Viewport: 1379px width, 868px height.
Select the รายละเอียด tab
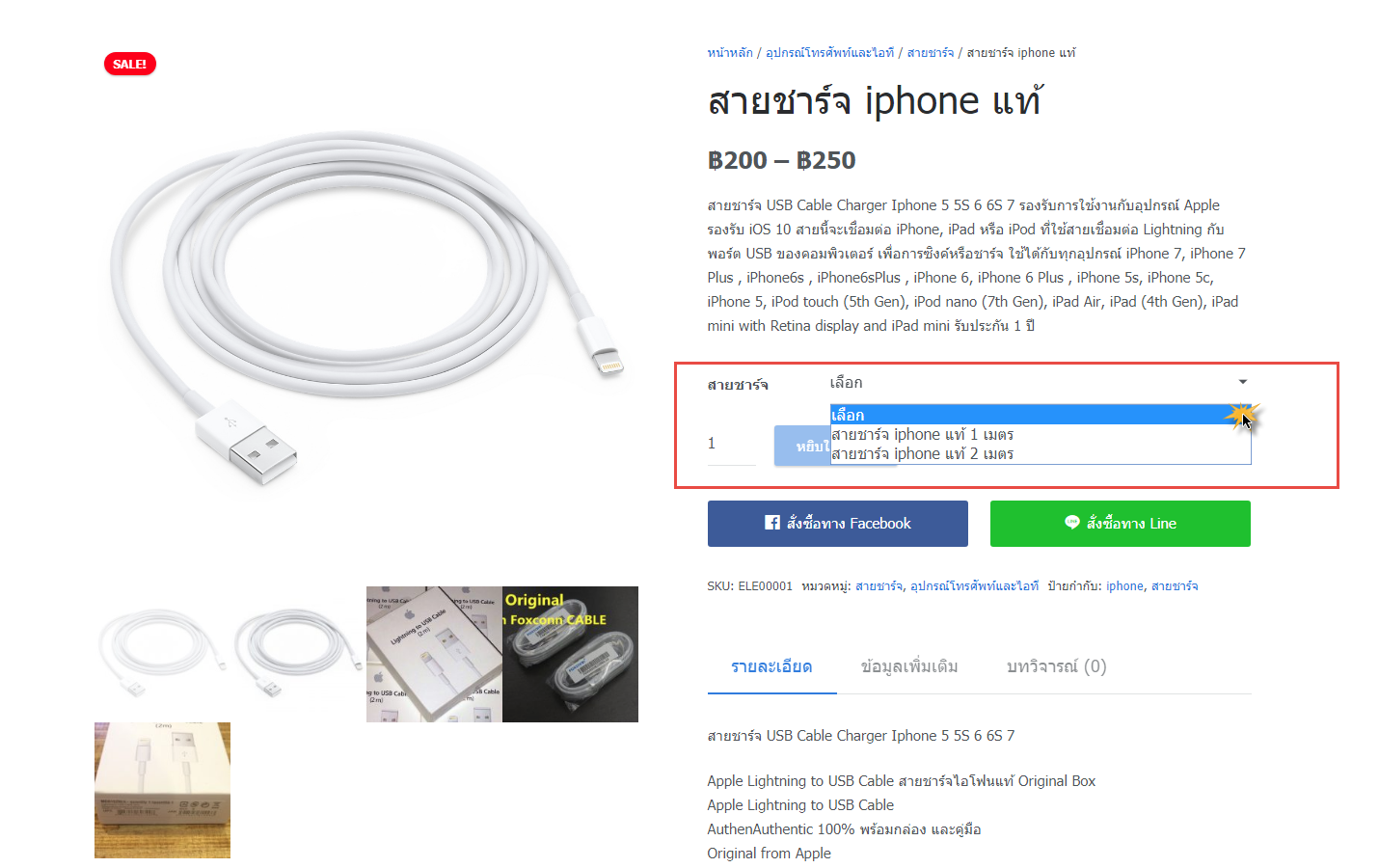click(771, 666)
